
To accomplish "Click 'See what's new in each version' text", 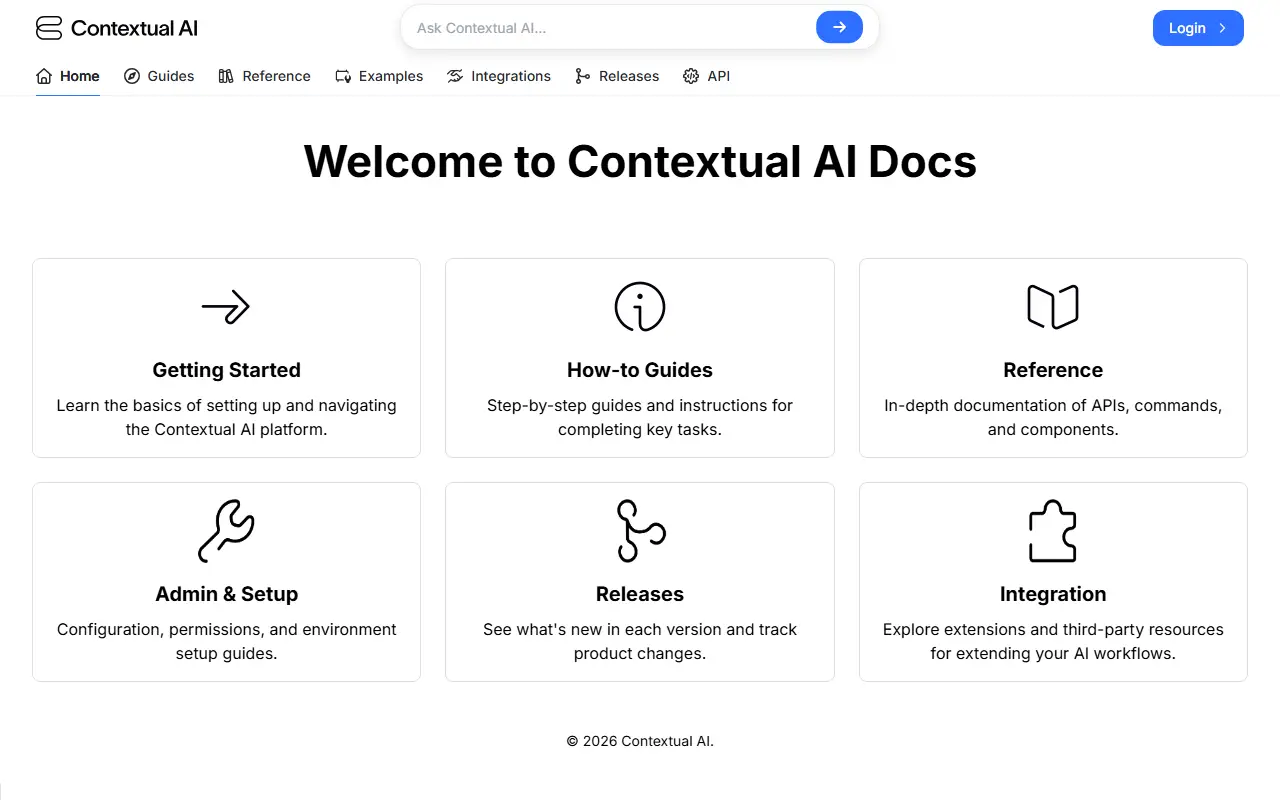I will pyautogui.click(x=640, y=642).
